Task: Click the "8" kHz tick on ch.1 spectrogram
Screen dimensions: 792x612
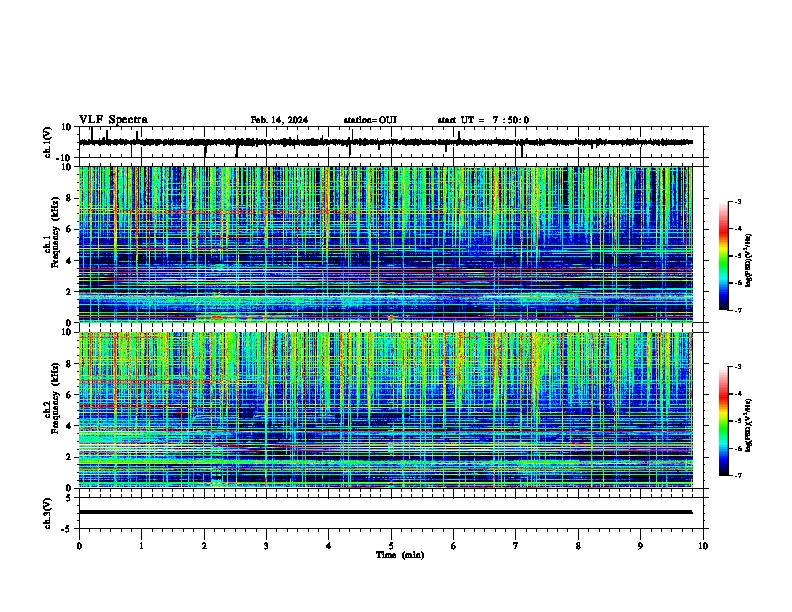Action: (x=69, y=198)
